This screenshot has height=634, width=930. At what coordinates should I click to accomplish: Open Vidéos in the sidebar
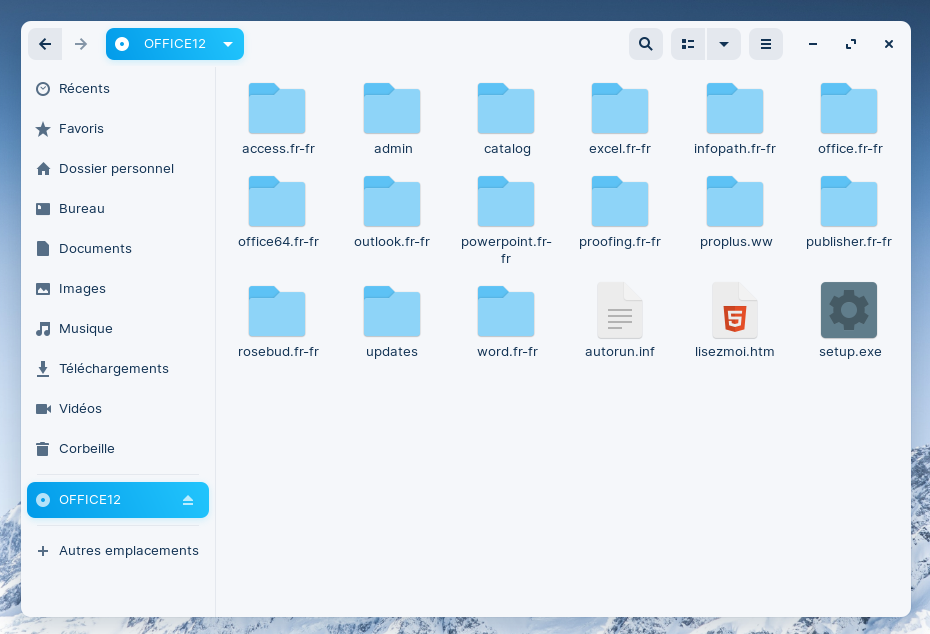coord(118,409)
